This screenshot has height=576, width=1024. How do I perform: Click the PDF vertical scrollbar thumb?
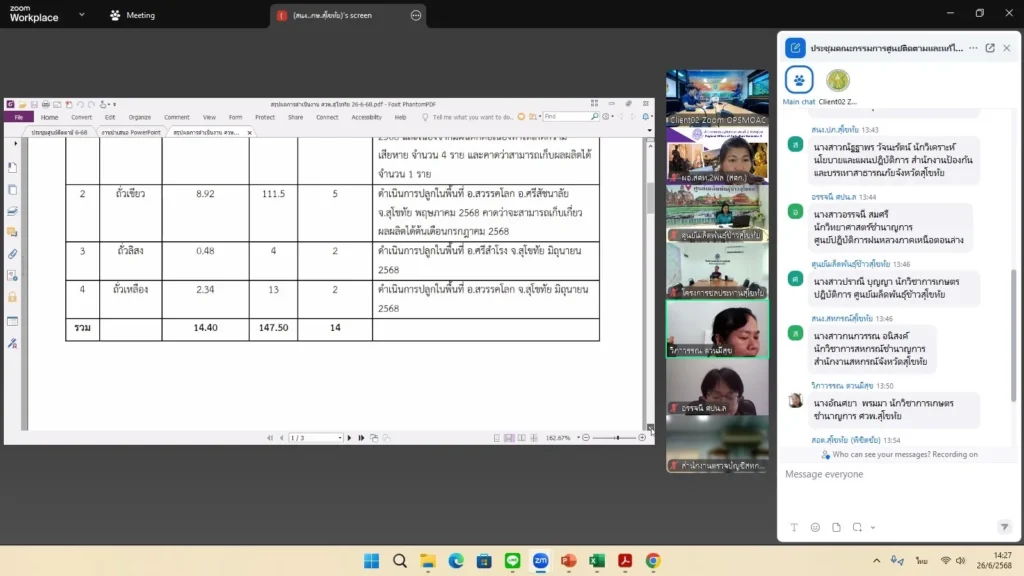pos(650,197)
